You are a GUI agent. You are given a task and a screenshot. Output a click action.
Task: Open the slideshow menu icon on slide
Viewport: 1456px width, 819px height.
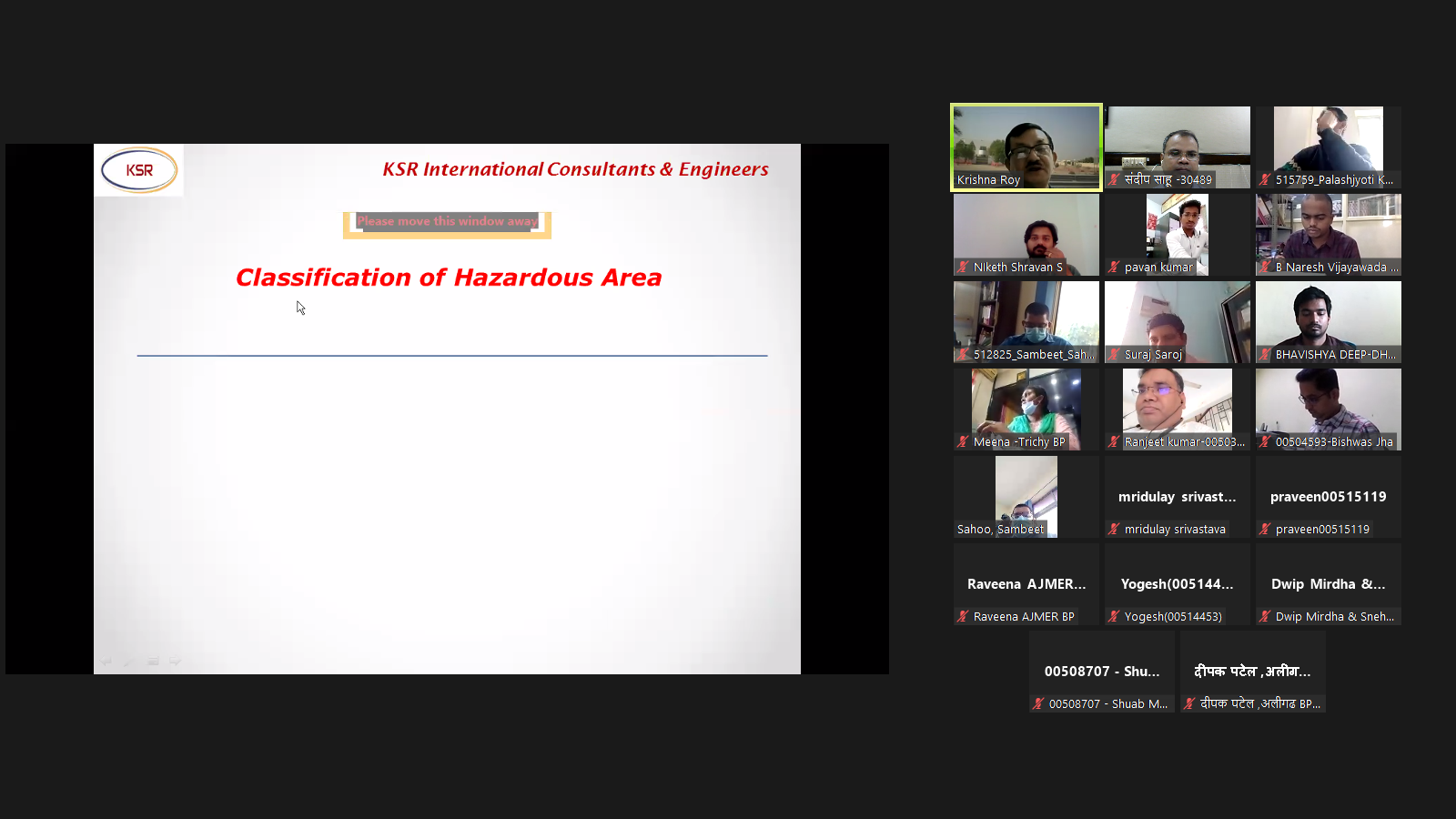pos(153,662)
